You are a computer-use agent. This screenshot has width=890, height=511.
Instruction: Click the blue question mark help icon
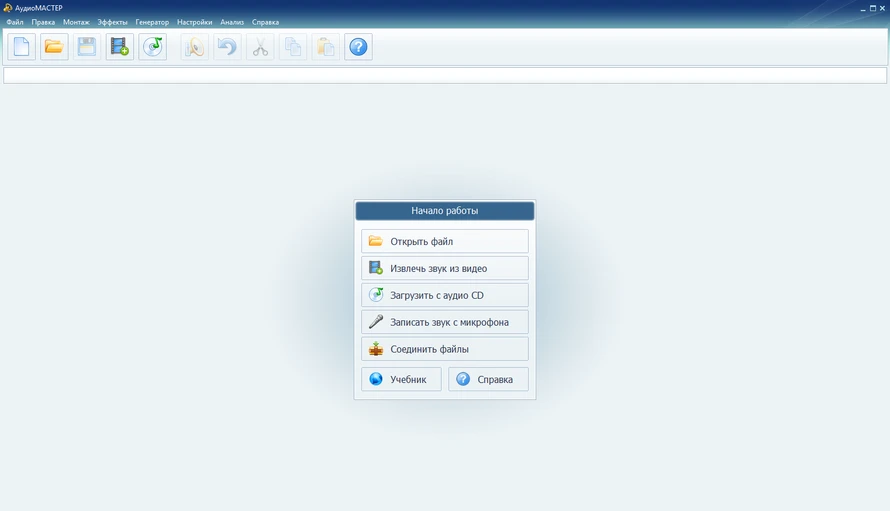click(x=358, y=46)
